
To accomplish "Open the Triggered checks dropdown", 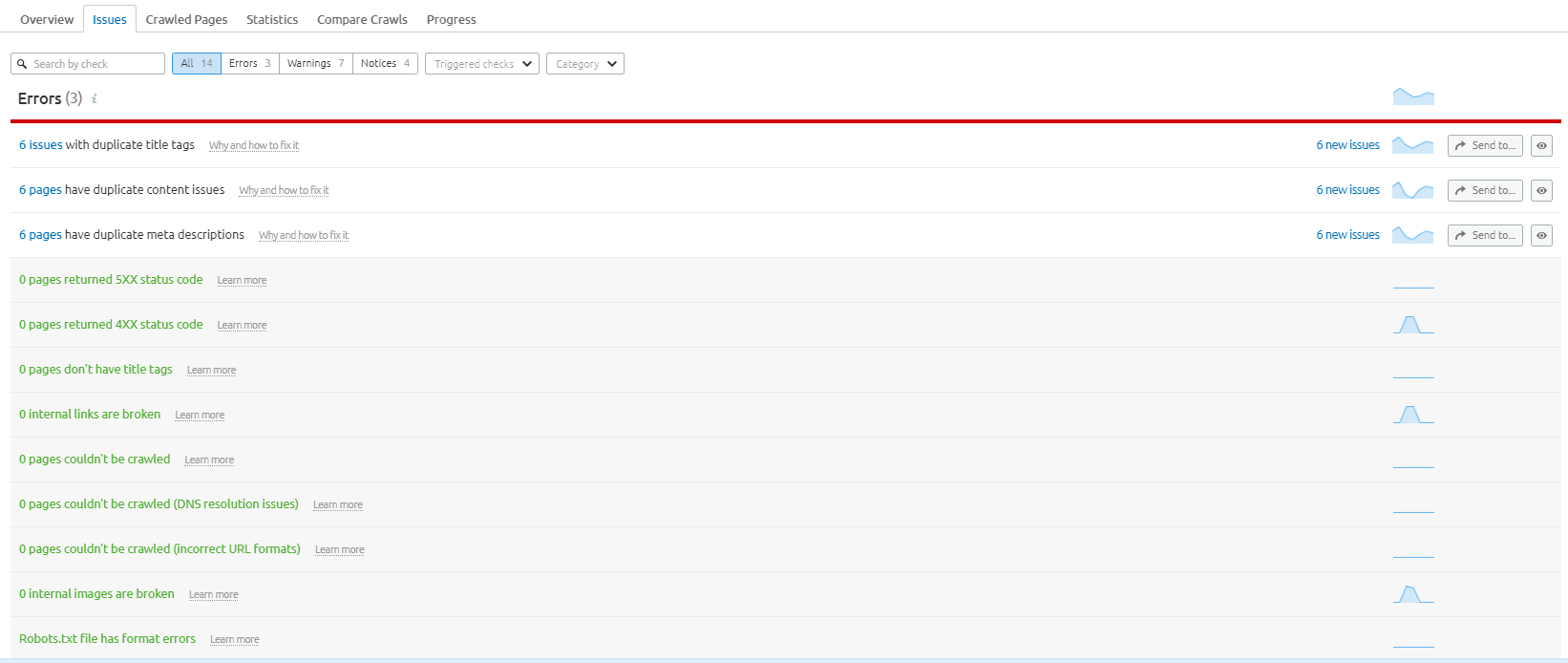I will pos(482,64).
